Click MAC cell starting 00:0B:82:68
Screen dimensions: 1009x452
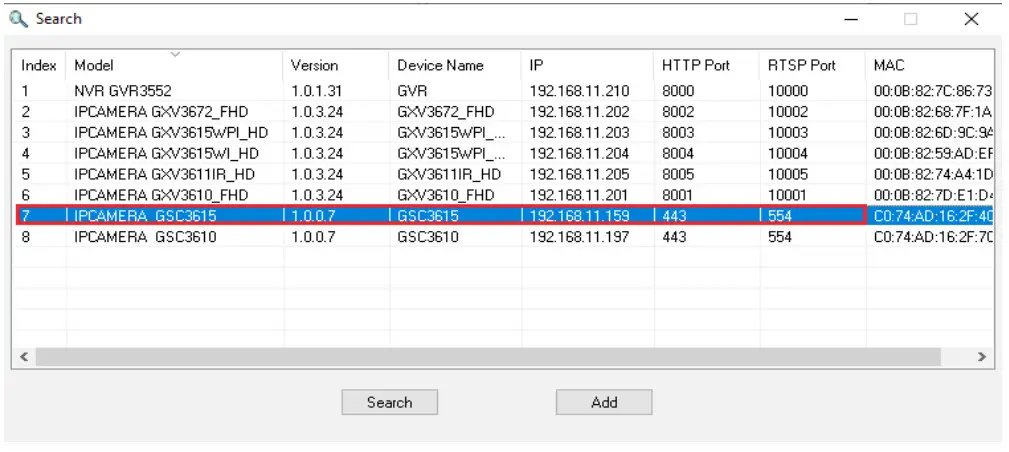(x=933, y=111)
